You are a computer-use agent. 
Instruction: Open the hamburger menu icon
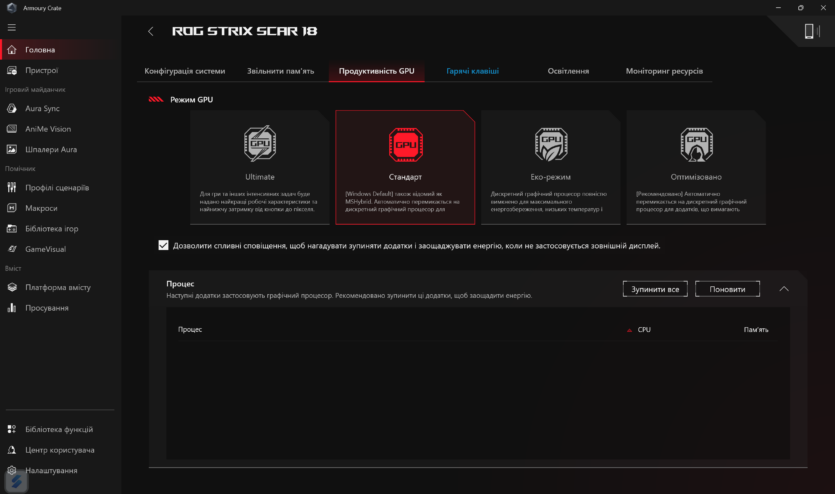point(12,28)
